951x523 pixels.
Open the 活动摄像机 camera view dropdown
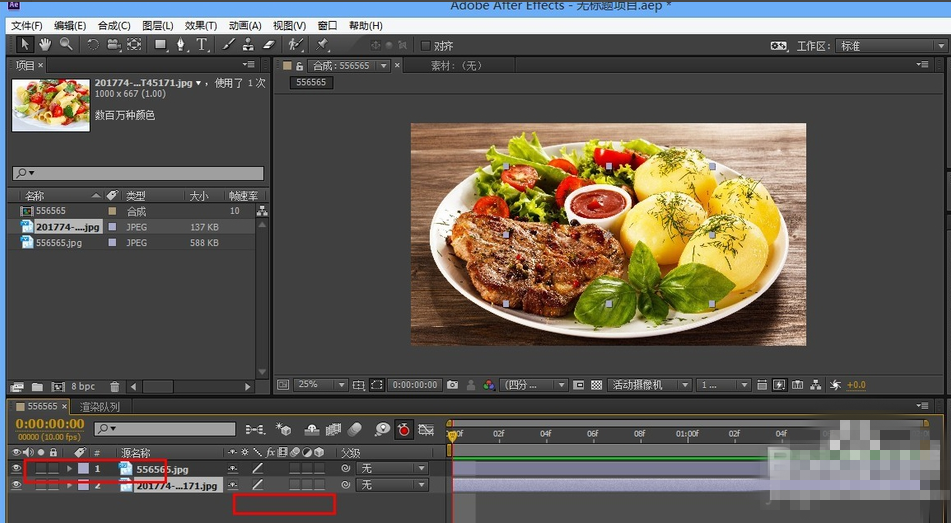point(651,385)
